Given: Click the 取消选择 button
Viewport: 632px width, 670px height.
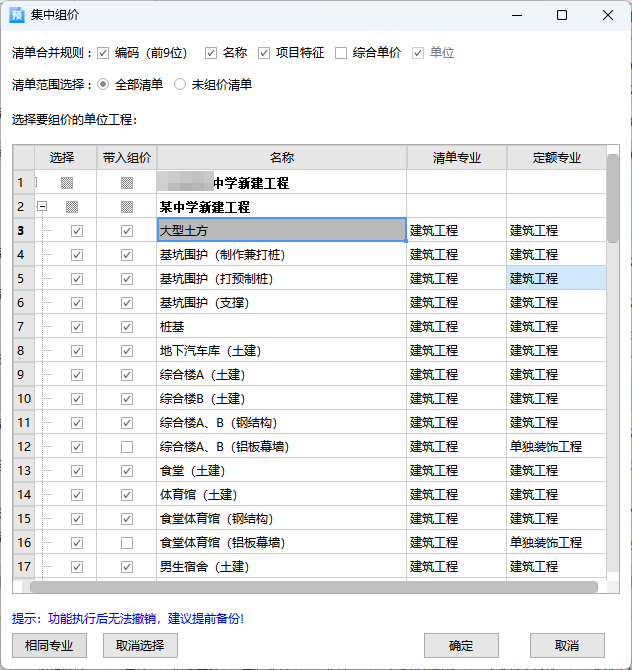Looking at the screenshot, I should (x=146, y=645).
